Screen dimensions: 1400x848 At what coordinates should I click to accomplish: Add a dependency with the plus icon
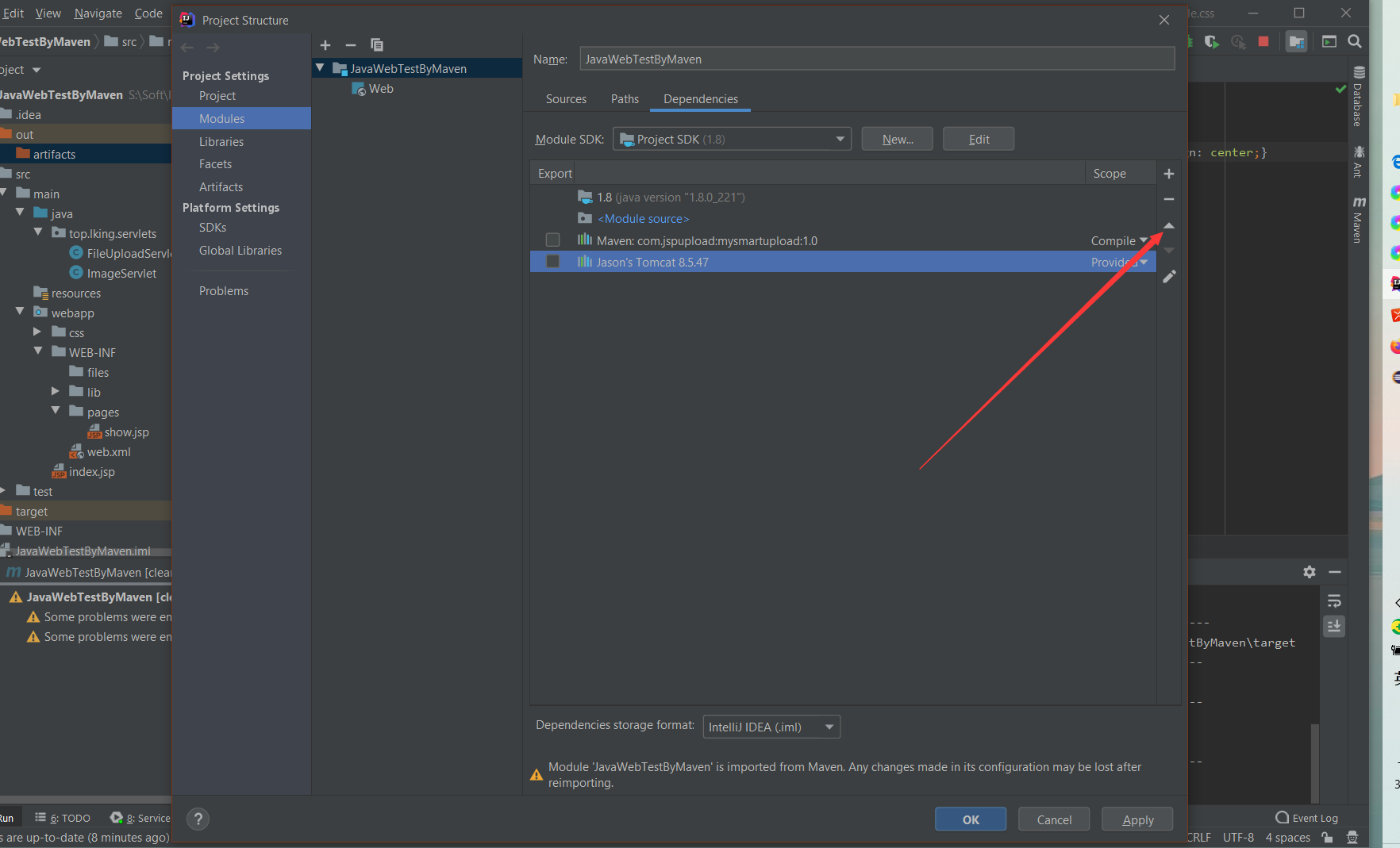[x=1169, y=174]
